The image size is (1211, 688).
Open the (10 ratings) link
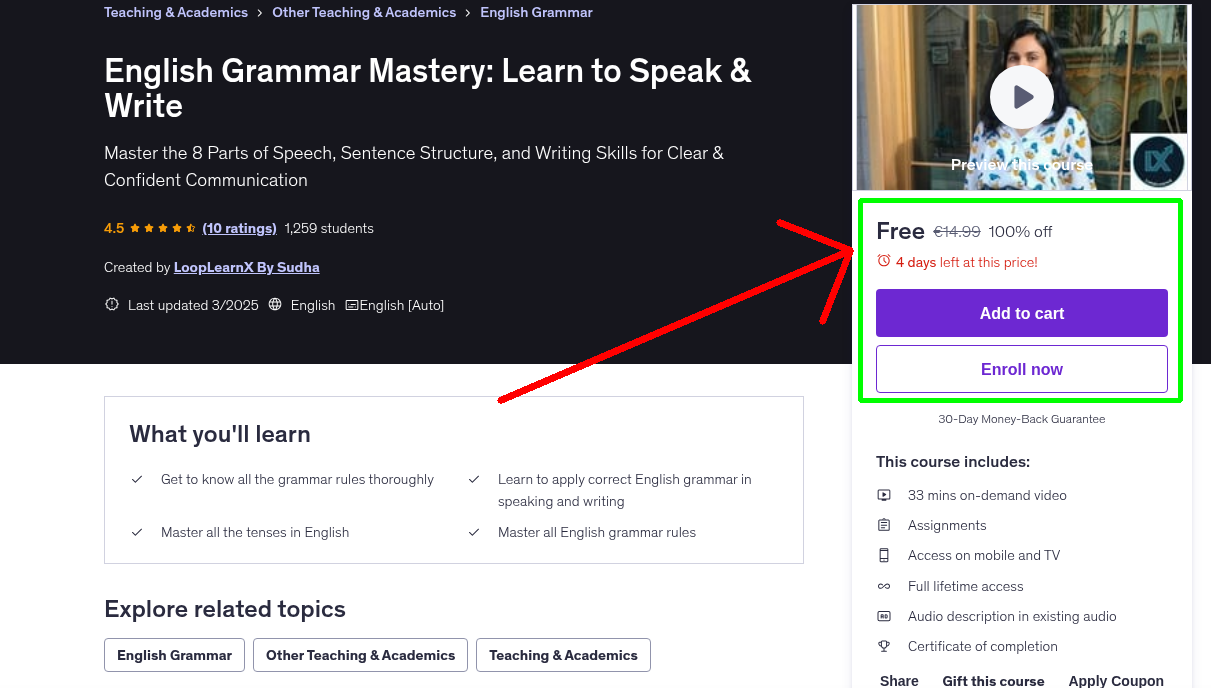(239, 228)
